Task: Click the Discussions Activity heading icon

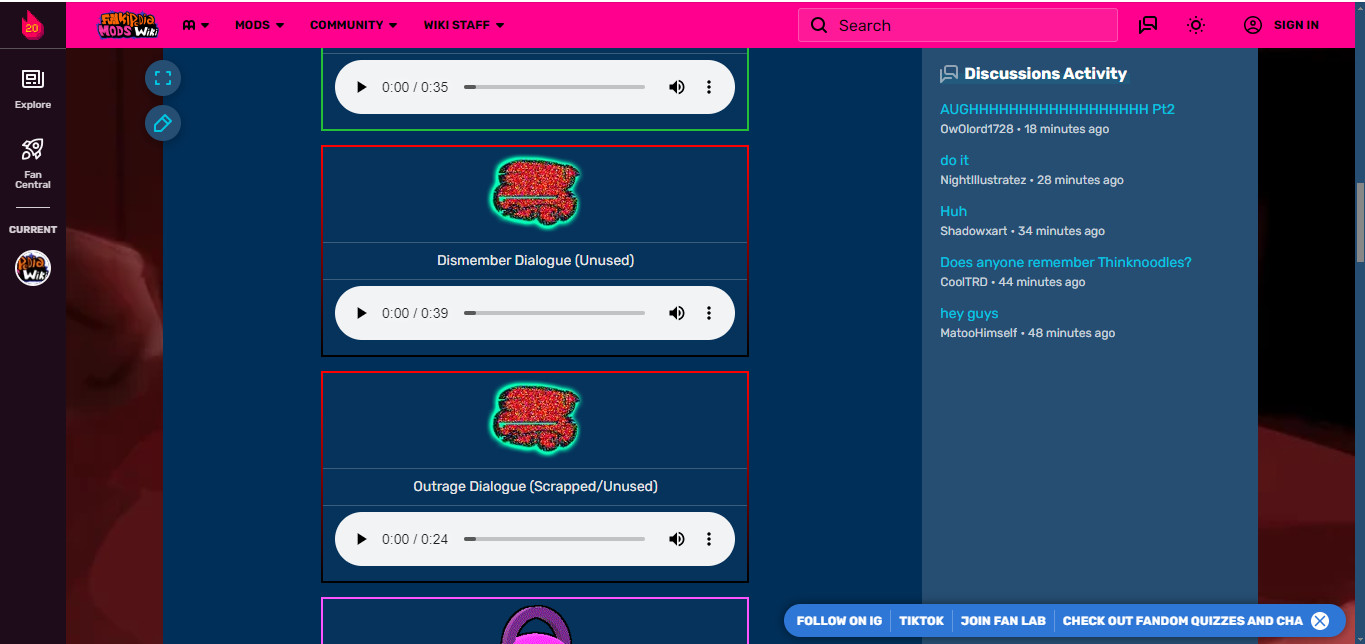Action: [x=949, y=74]
